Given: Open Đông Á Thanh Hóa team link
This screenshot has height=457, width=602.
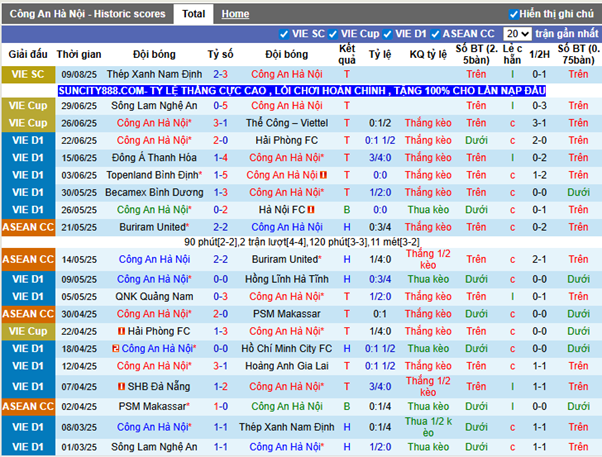Looking at the screenshot, I should point(154,158).
